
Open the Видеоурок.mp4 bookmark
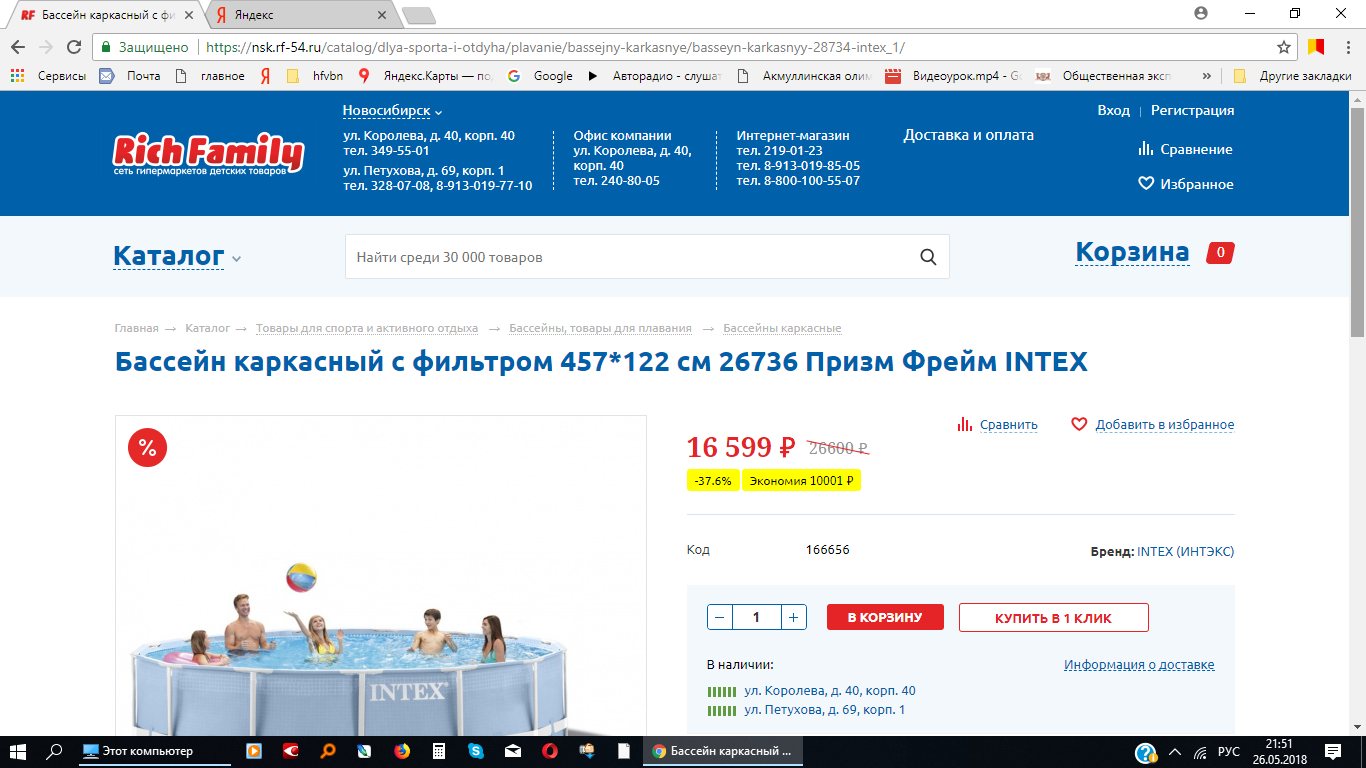[954, 75]
